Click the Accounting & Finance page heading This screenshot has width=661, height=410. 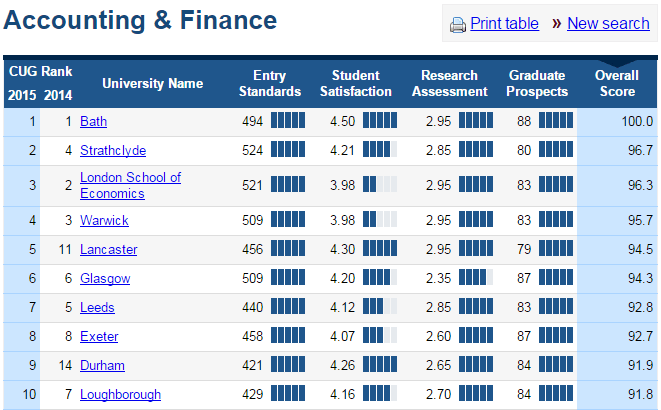point(140,20)
